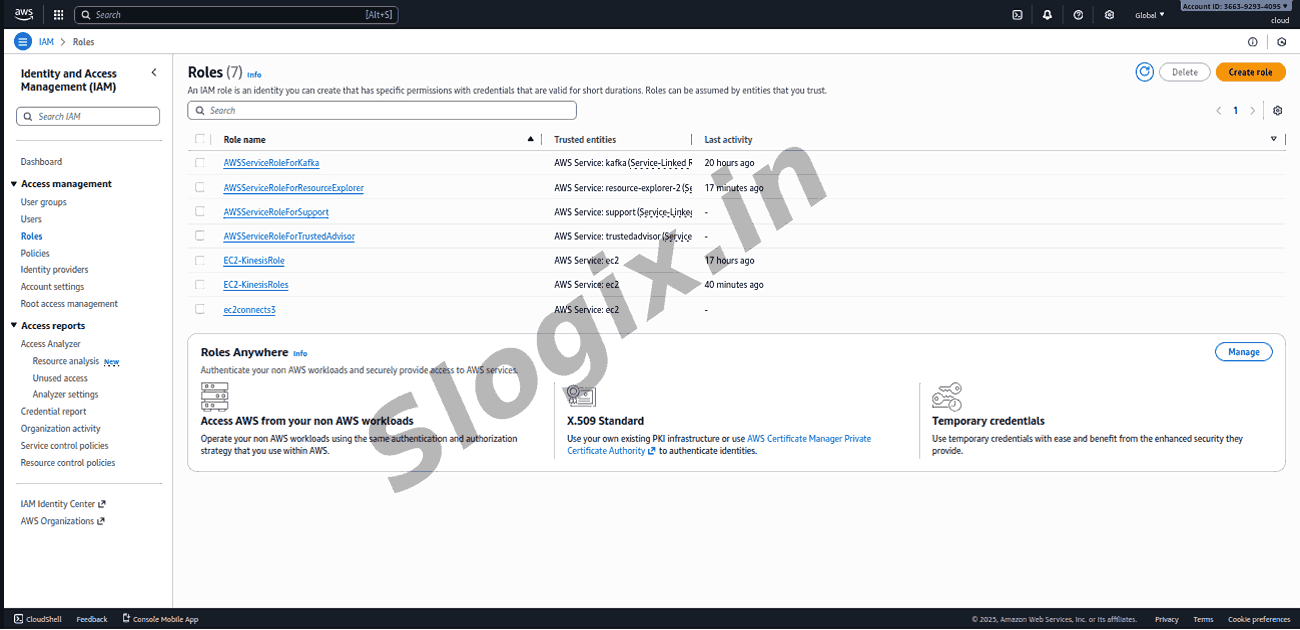Screen dimensions: 1300x630
Task: Open the notifications bell
Action: pos(1047,15)
